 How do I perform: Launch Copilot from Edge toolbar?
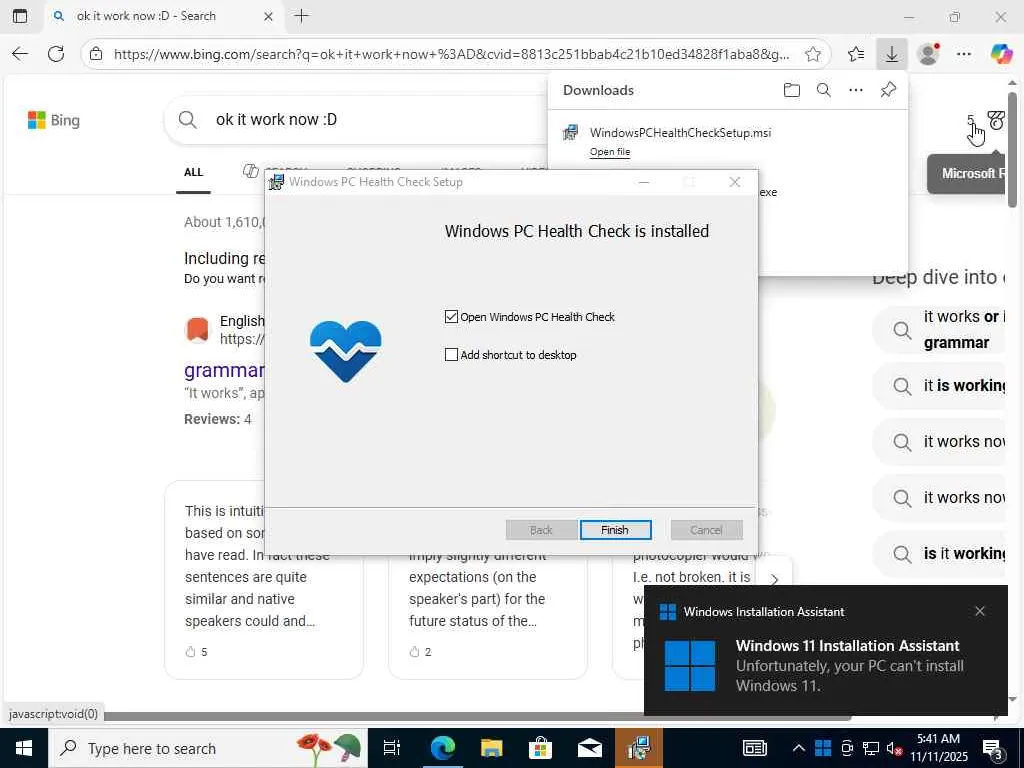1001,54
